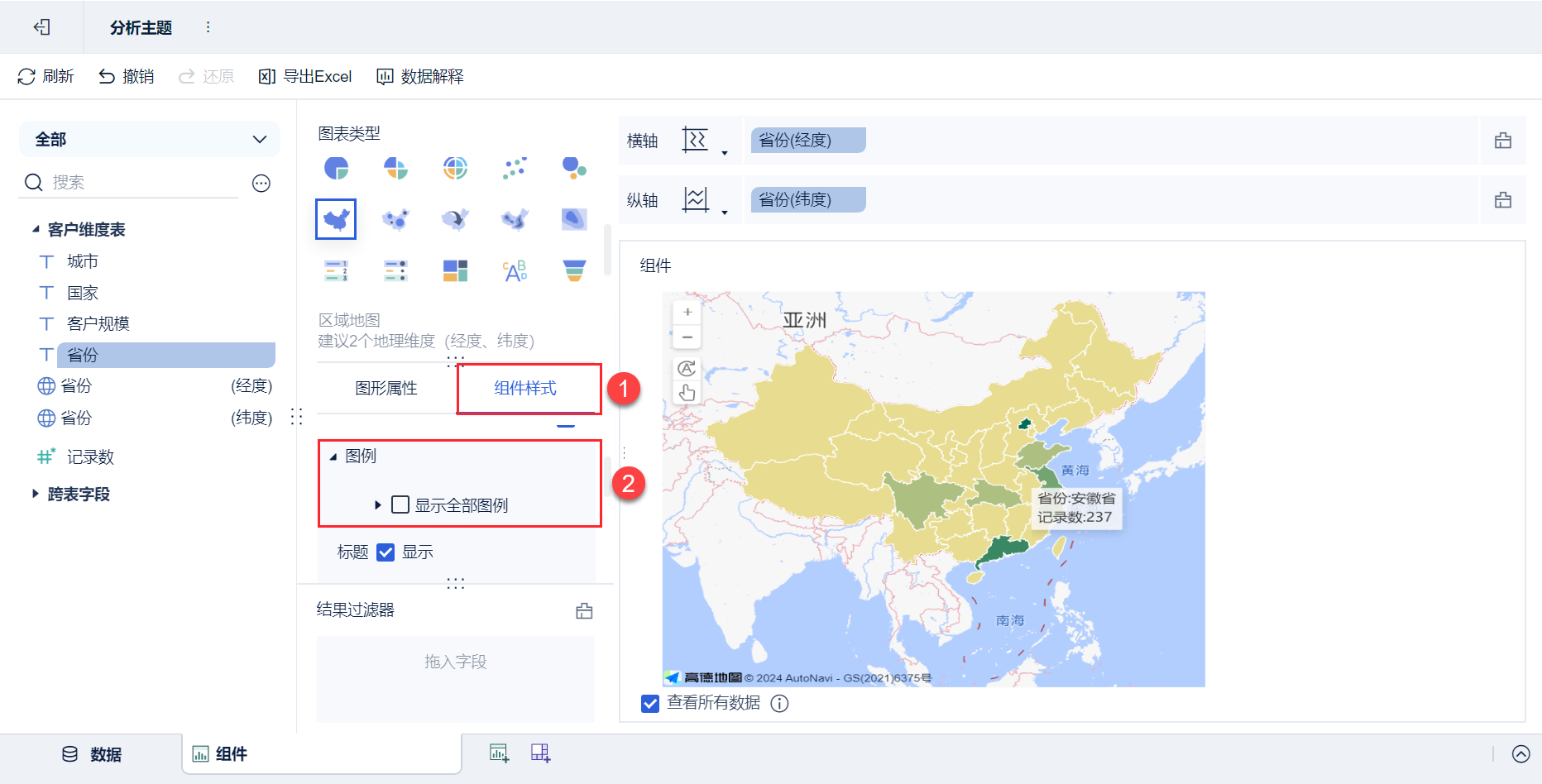This screenshot has width=1542, height=784.
Task: Choose the list chart icon with 1-2-3 numbers
Action: point(336,270)
